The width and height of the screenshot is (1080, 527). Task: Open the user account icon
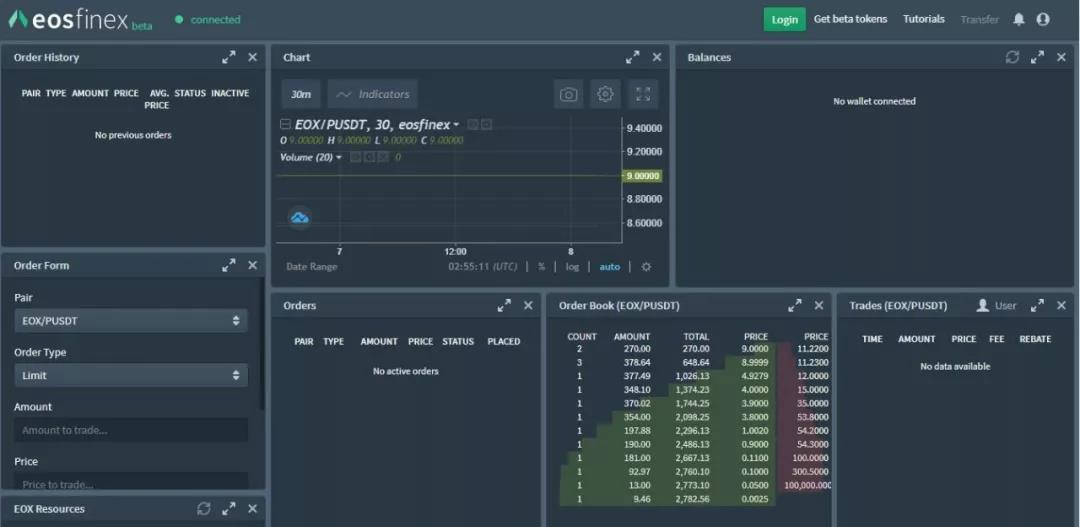pos(1043,19)
